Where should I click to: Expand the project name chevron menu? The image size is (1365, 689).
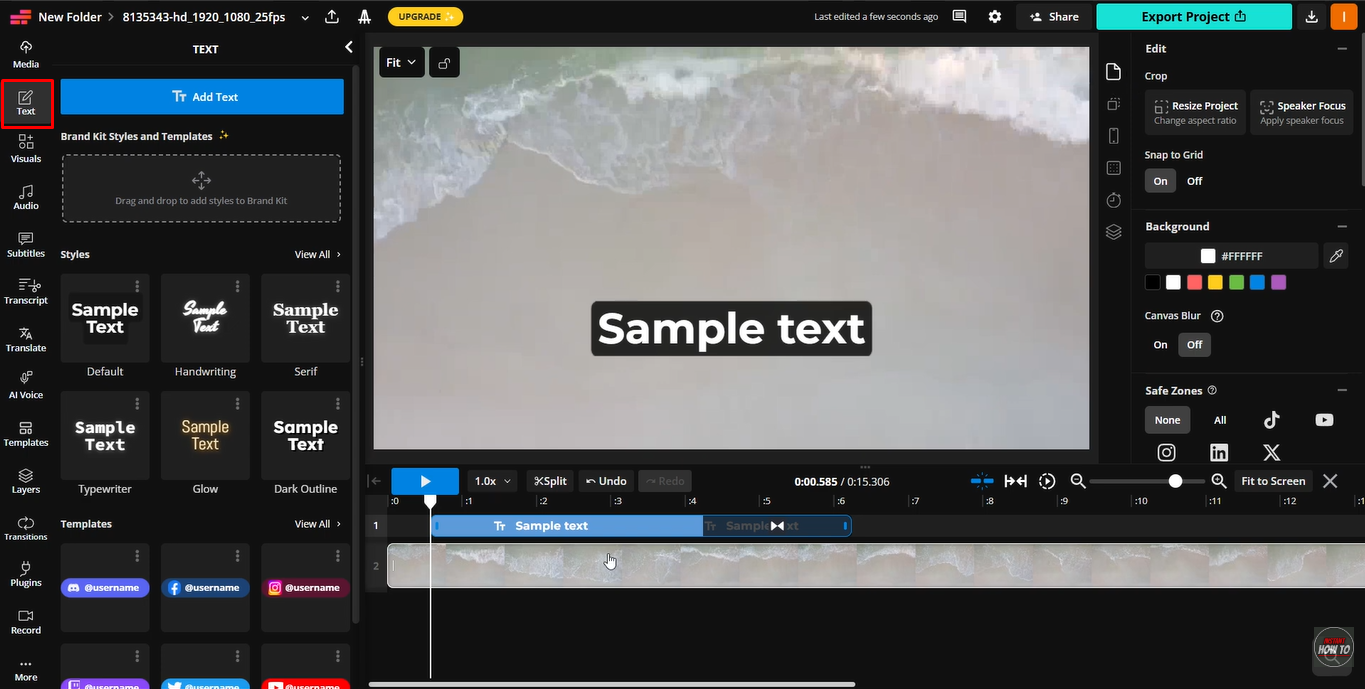(303, 16)
